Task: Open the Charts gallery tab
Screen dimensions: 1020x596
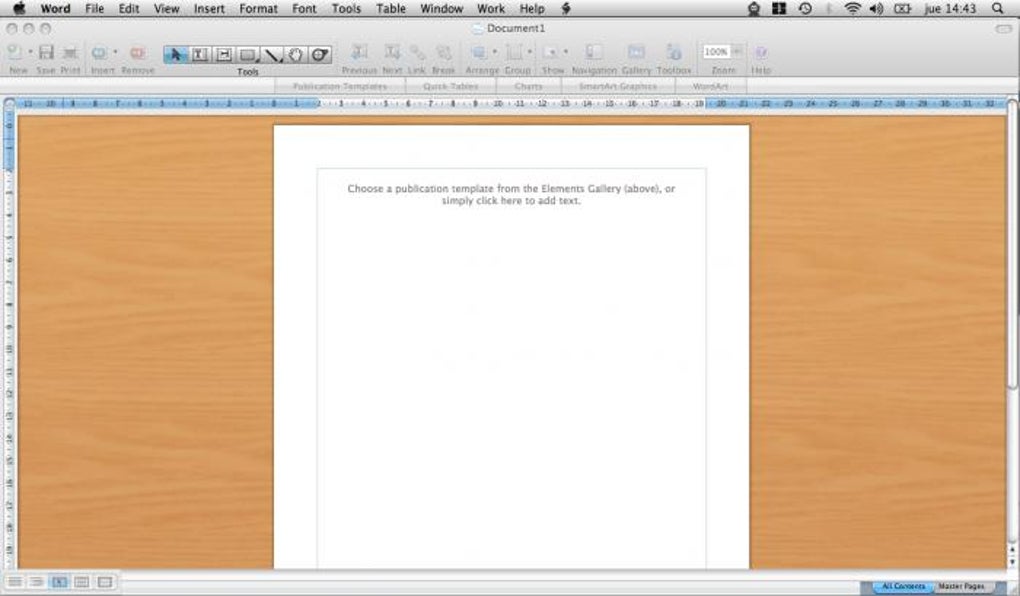Action: (528, 86)
